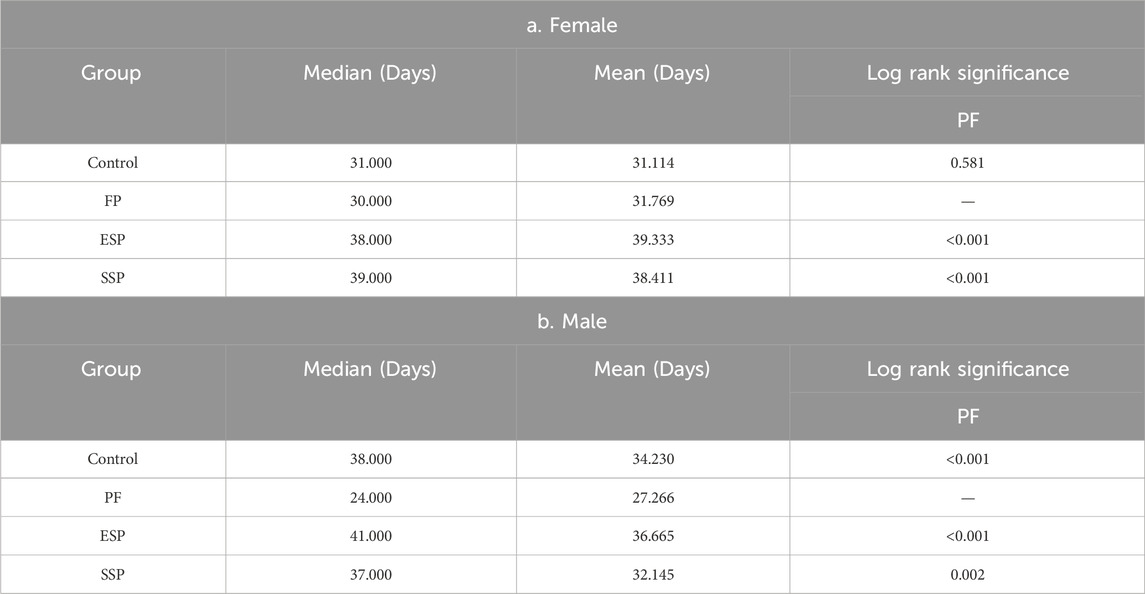Image resolution: width=1145 pixels, height=594 pixels.
Task: Click the Female FP group cell
Action: 112,201
